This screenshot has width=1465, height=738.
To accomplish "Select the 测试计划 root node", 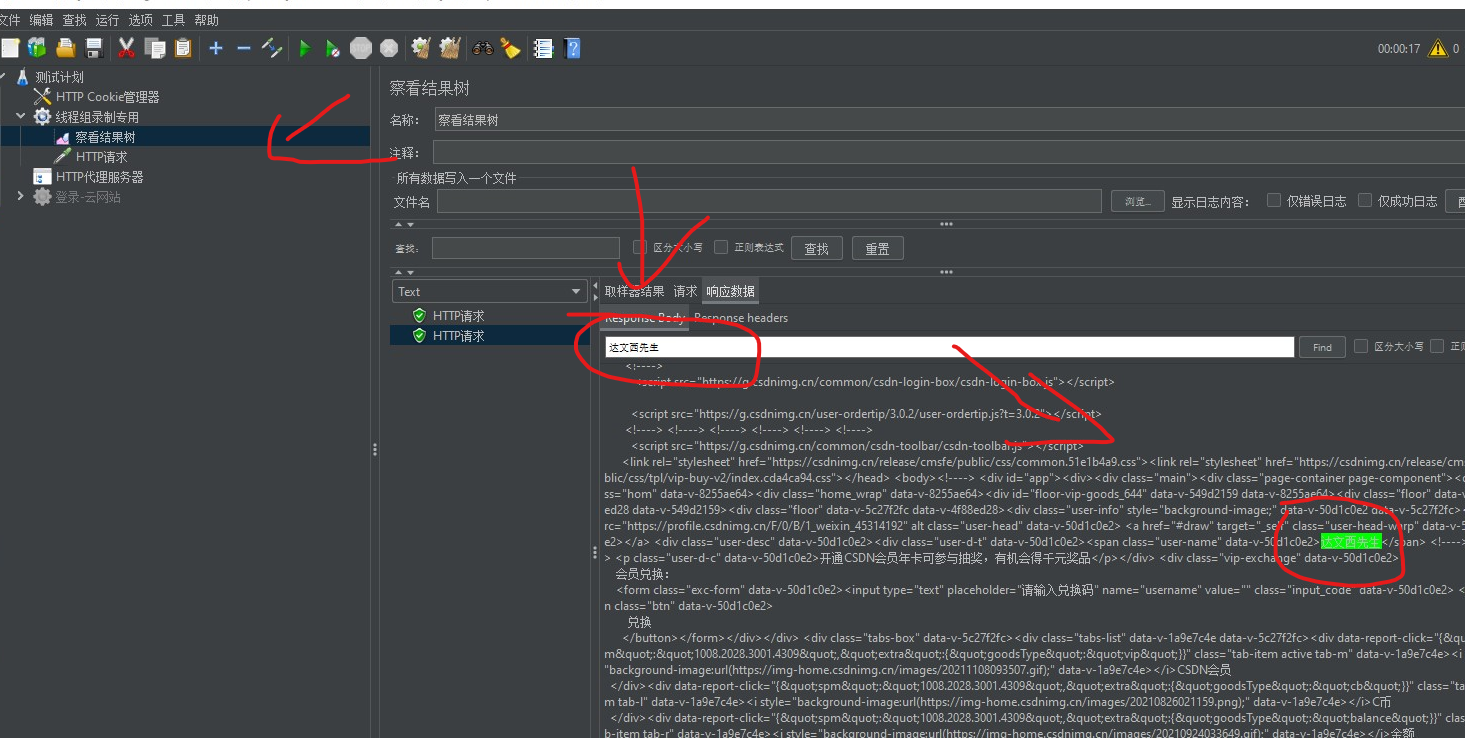I will 60,77.
